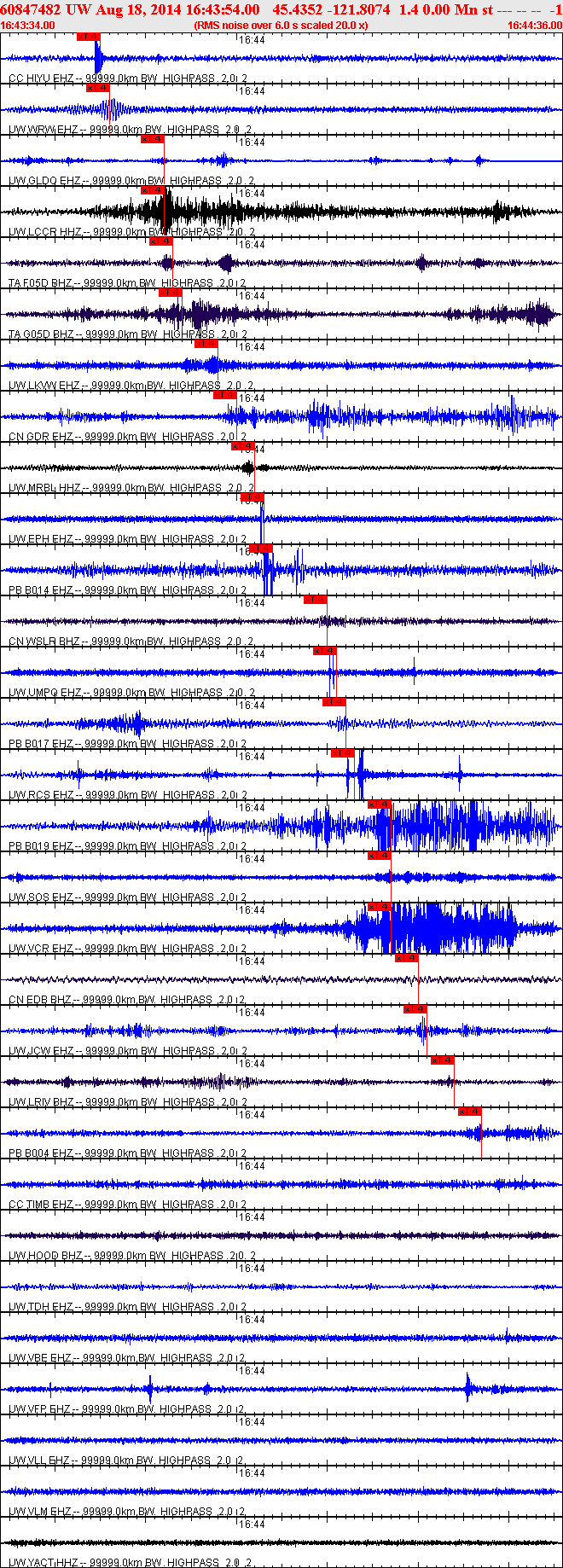Image resolution: width=563 pixels, height=1568 pixels.
Task: Click the UW LKVW EHZ station label
Action: (43, 386)
